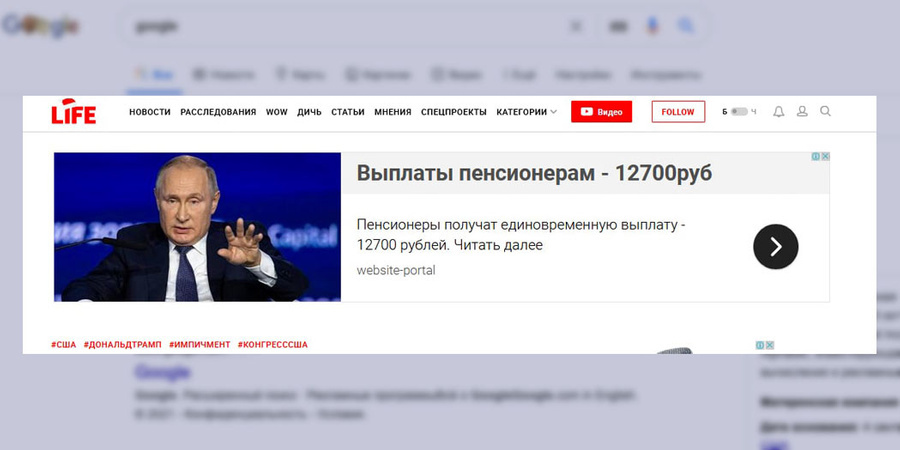Click the site search magnifier icon
Screen dimensions: 900x450
pyautogui.click(x=825, y=112)
